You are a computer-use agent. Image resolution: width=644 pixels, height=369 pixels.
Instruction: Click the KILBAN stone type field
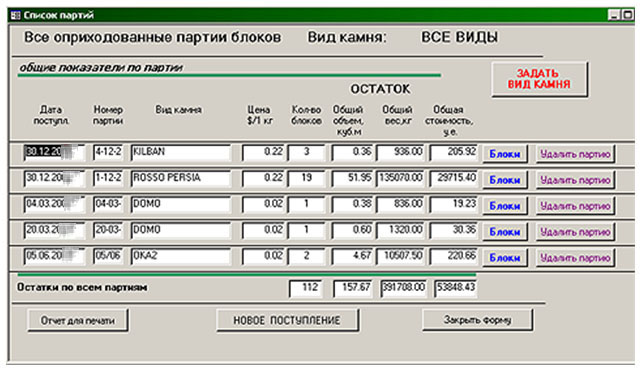(181, 152)
